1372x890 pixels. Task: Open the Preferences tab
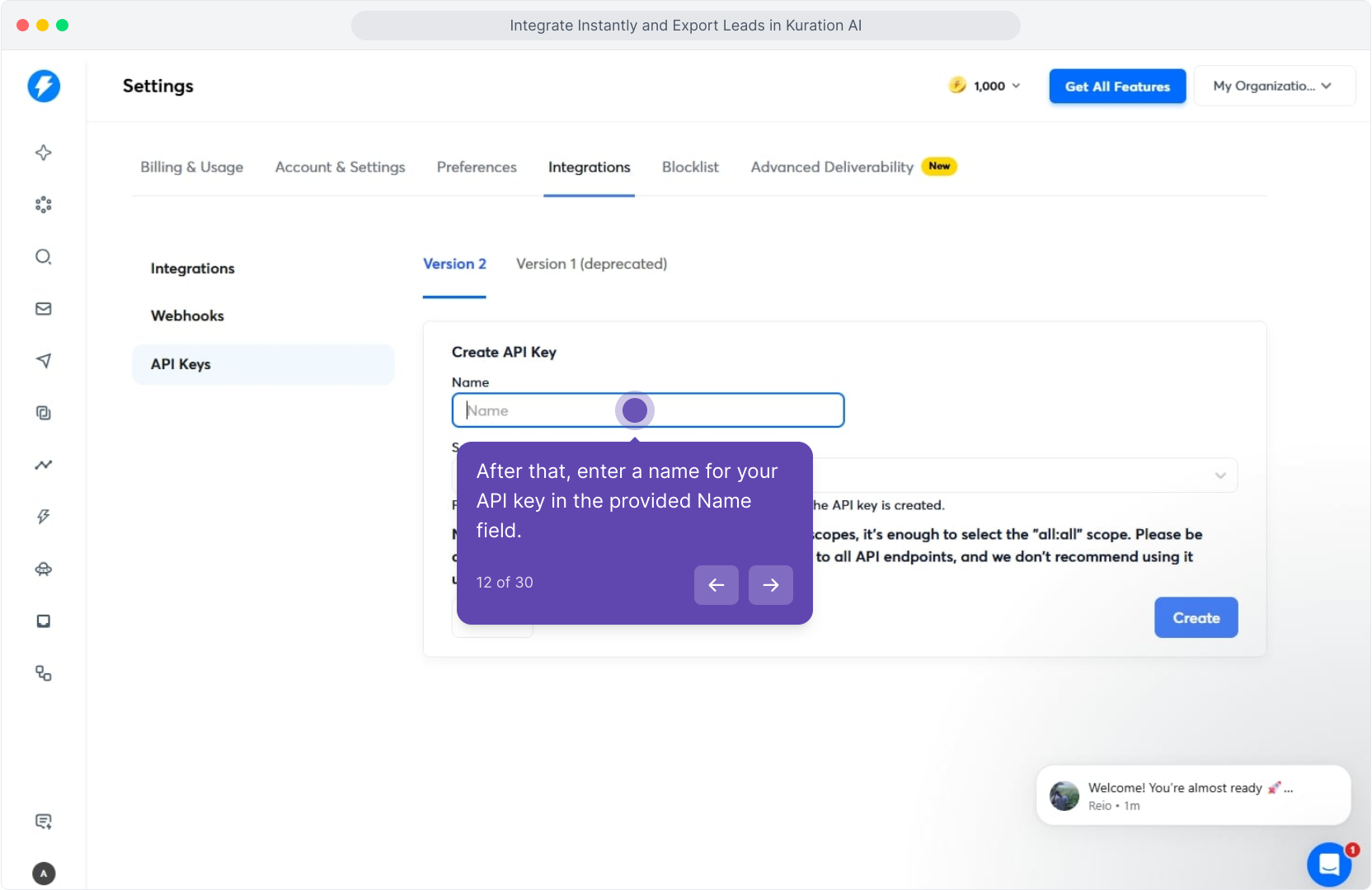coord(477,167)
